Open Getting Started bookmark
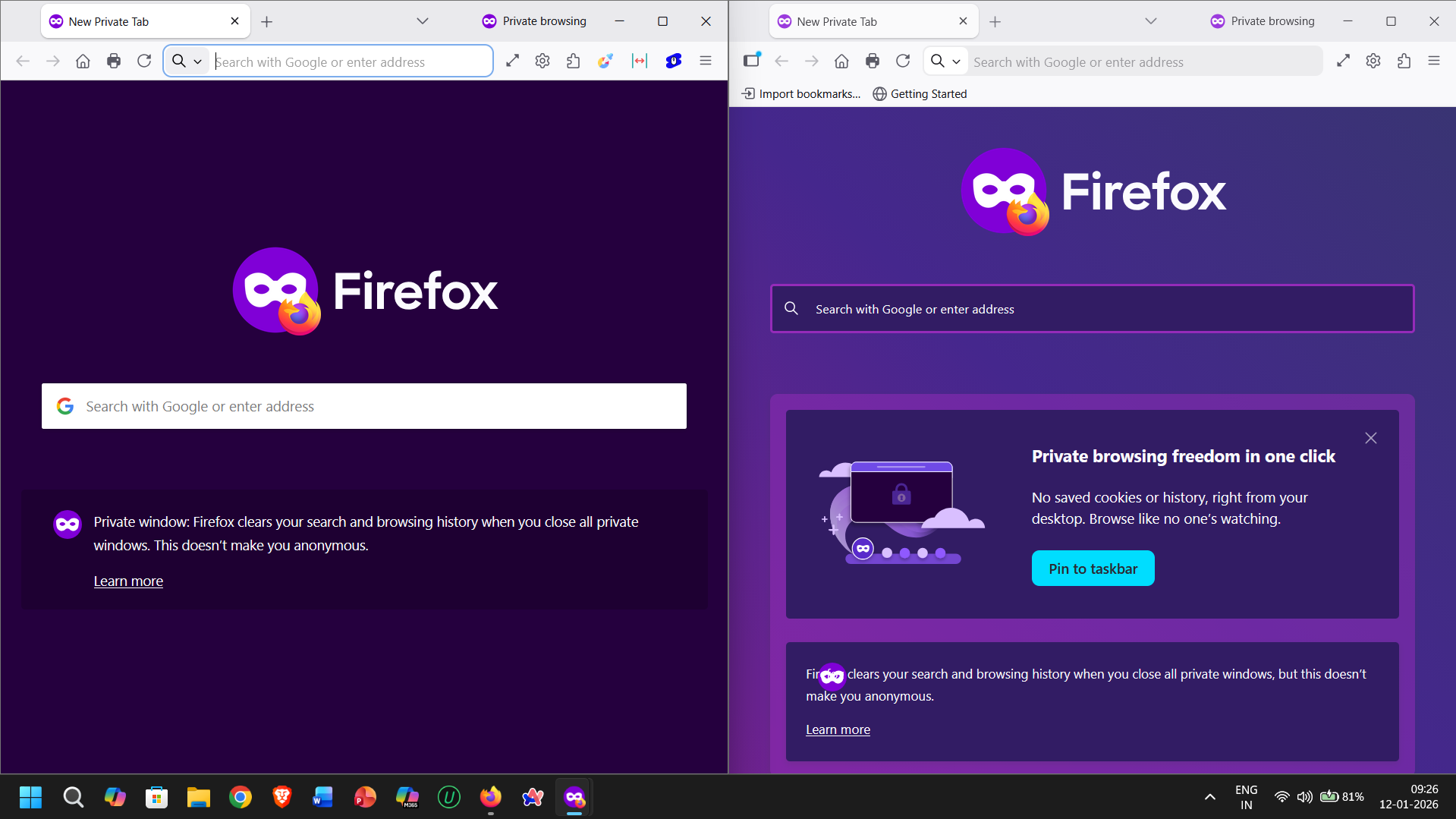 pos(920,94)
